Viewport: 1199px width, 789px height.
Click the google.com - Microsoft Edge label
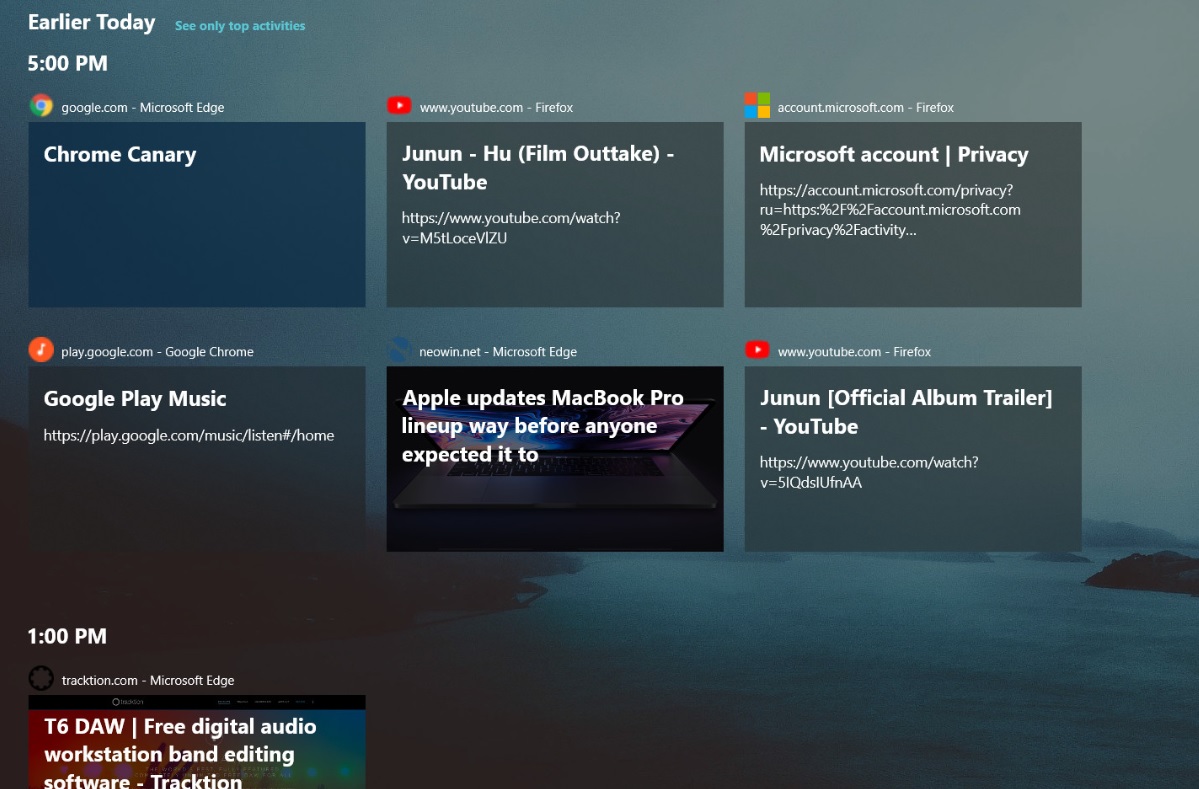click(x=143, y=108)
